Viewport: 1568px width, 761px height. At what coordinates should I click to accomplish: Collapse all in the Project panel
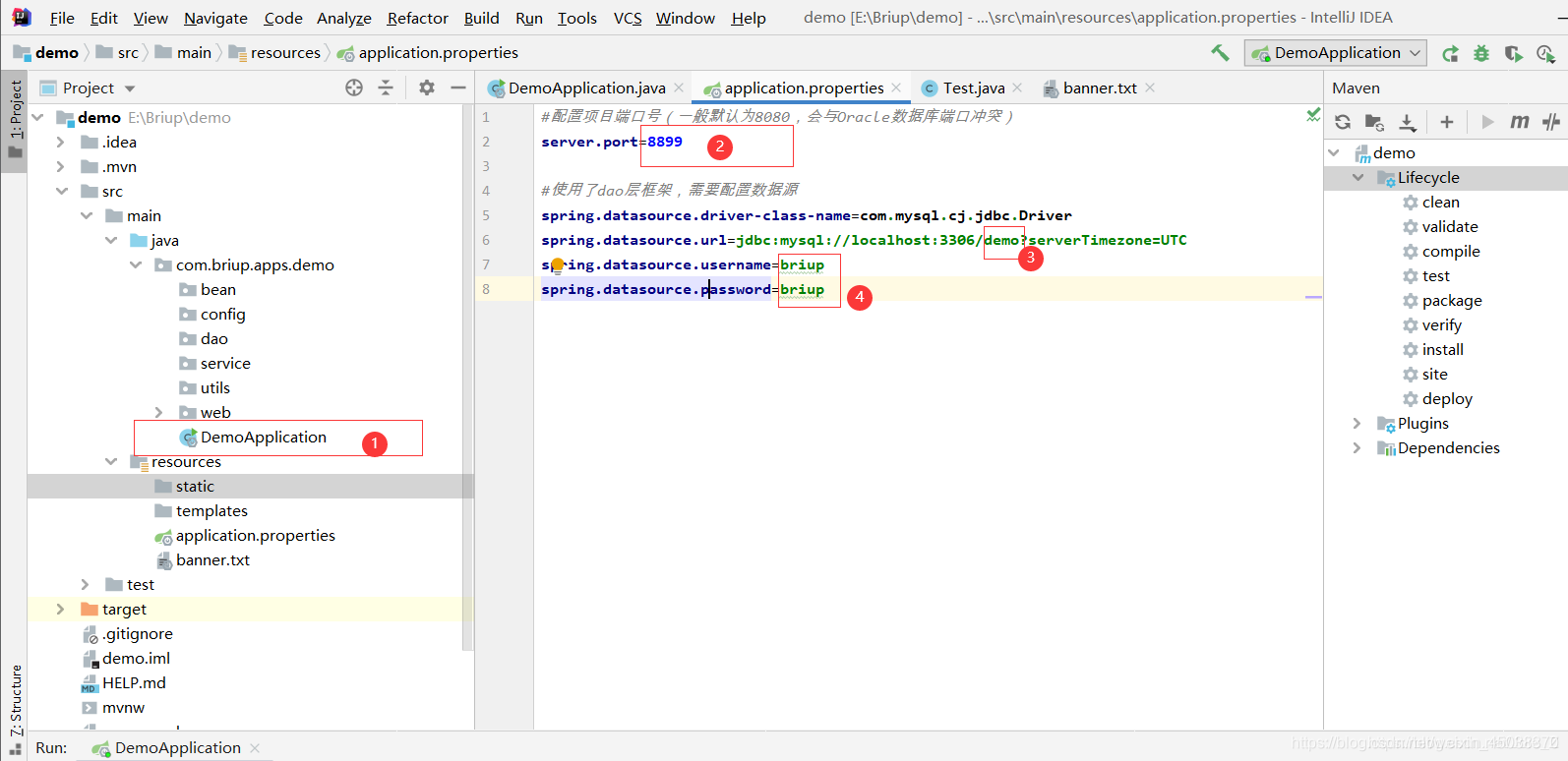[386, 88]
